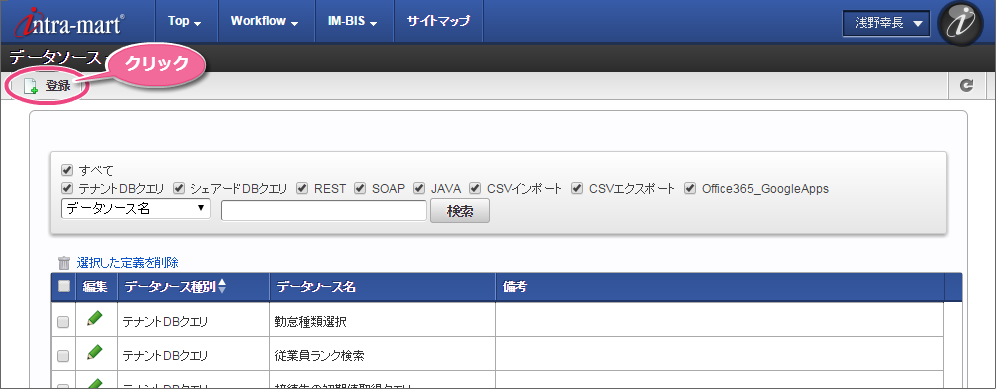The image size is (996, 389).
Task: Toggle the REST checkbox
Action: pyautogui.click(x=302, y=188)
